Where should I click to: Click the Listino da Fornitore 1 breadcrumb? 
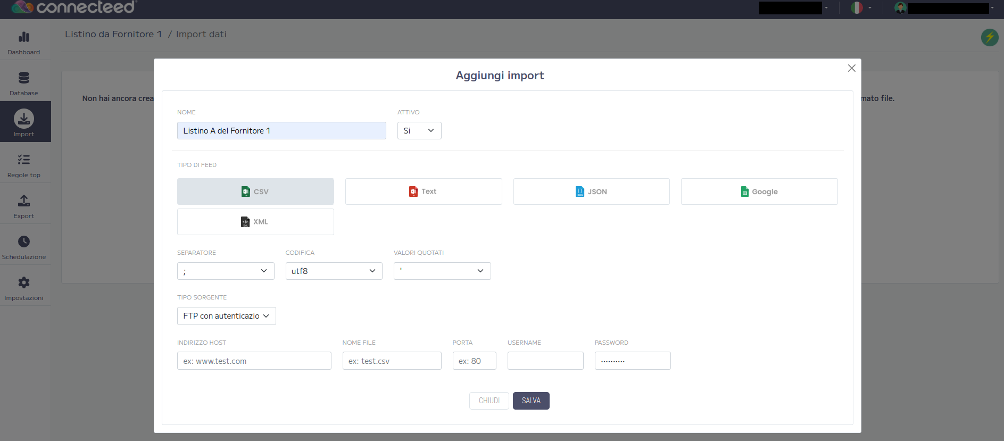click(113, 34)
